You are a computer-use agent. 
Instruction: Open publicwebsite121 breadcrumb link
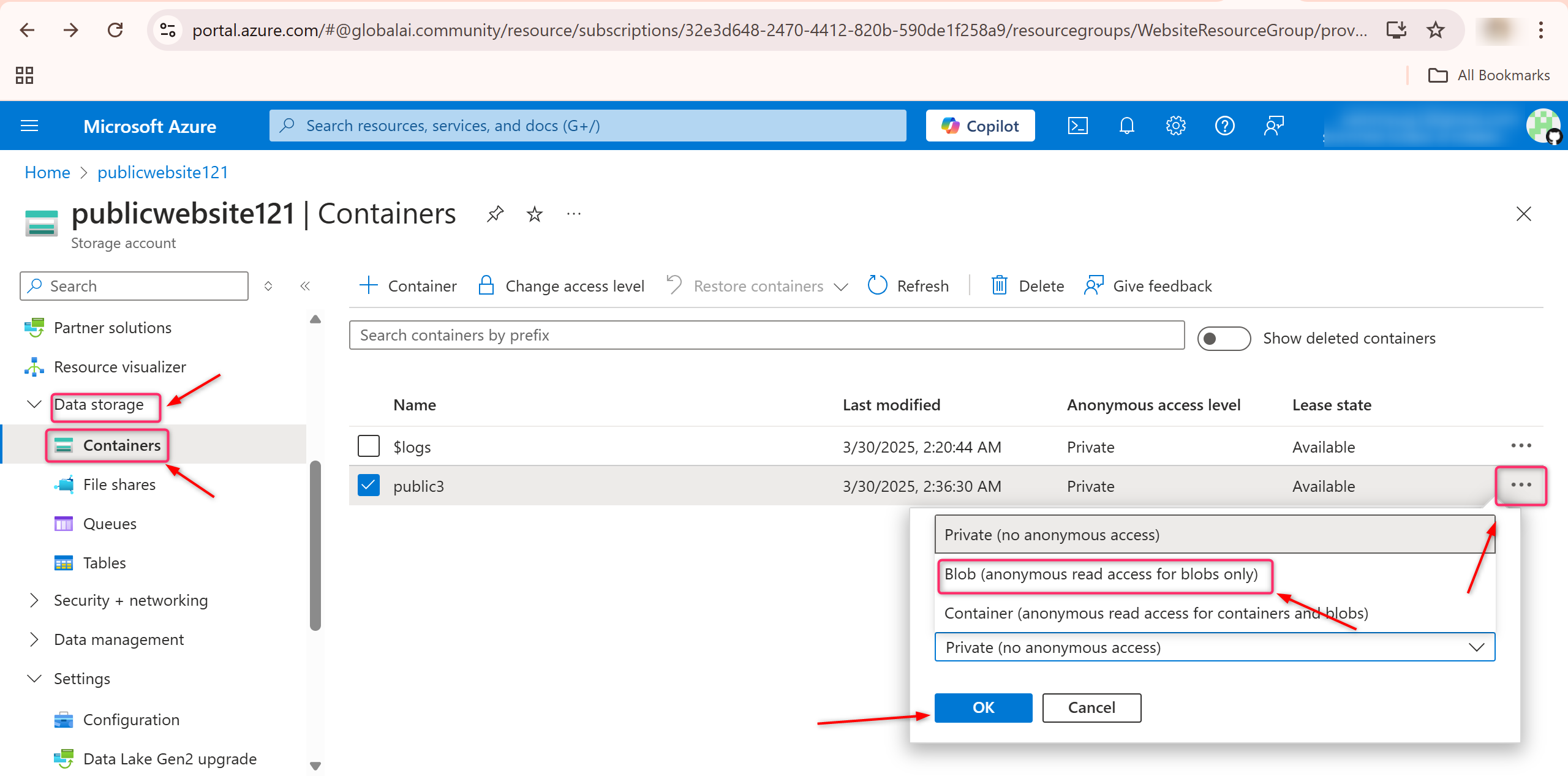coord(163,173)
